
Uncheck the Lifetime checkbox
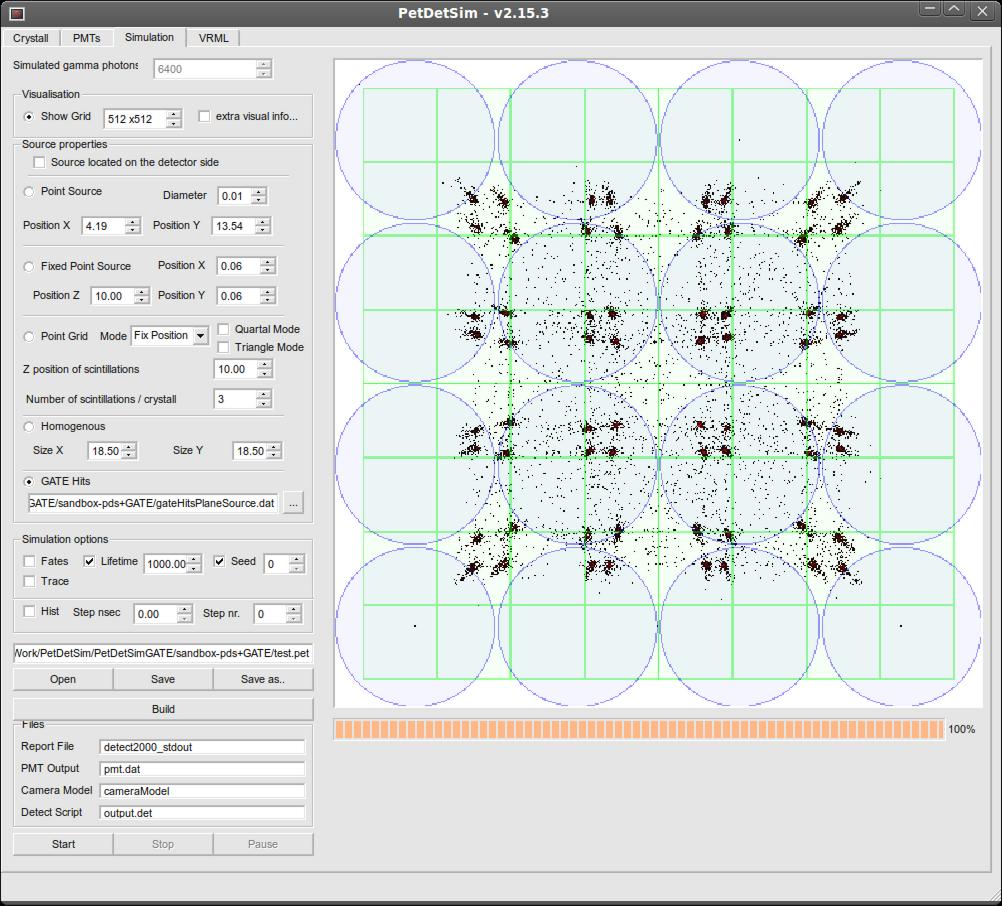89,561
